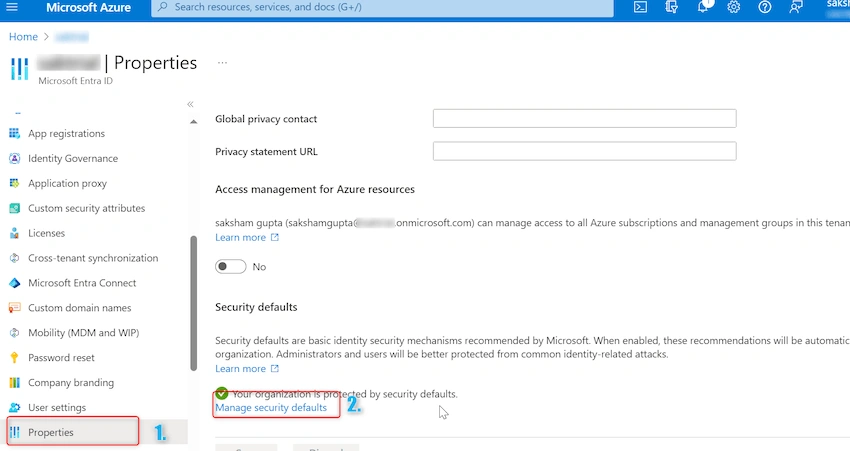Click the Search resources, services, and docs box
This screenshot has width=850, height=451.
[x=382, y=8]
